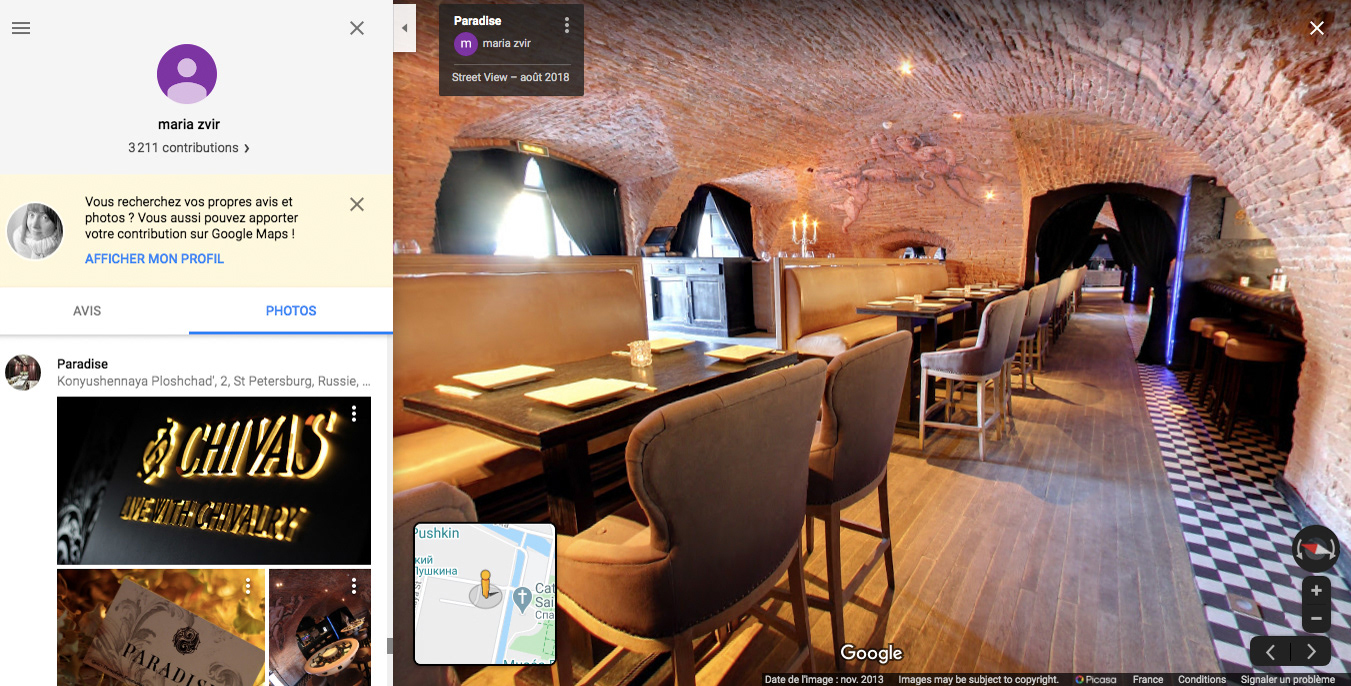
Task: Click the France link in the footer
Action: (1148, 679)
